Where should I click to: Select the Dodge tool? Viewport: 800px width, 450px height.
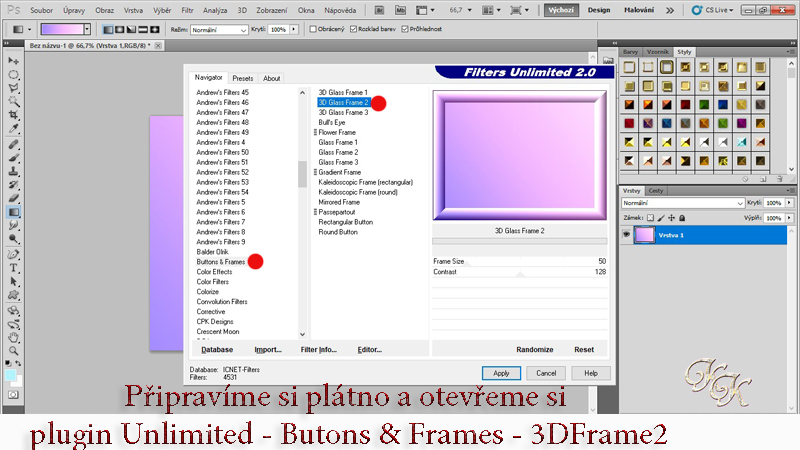[13, 239]
